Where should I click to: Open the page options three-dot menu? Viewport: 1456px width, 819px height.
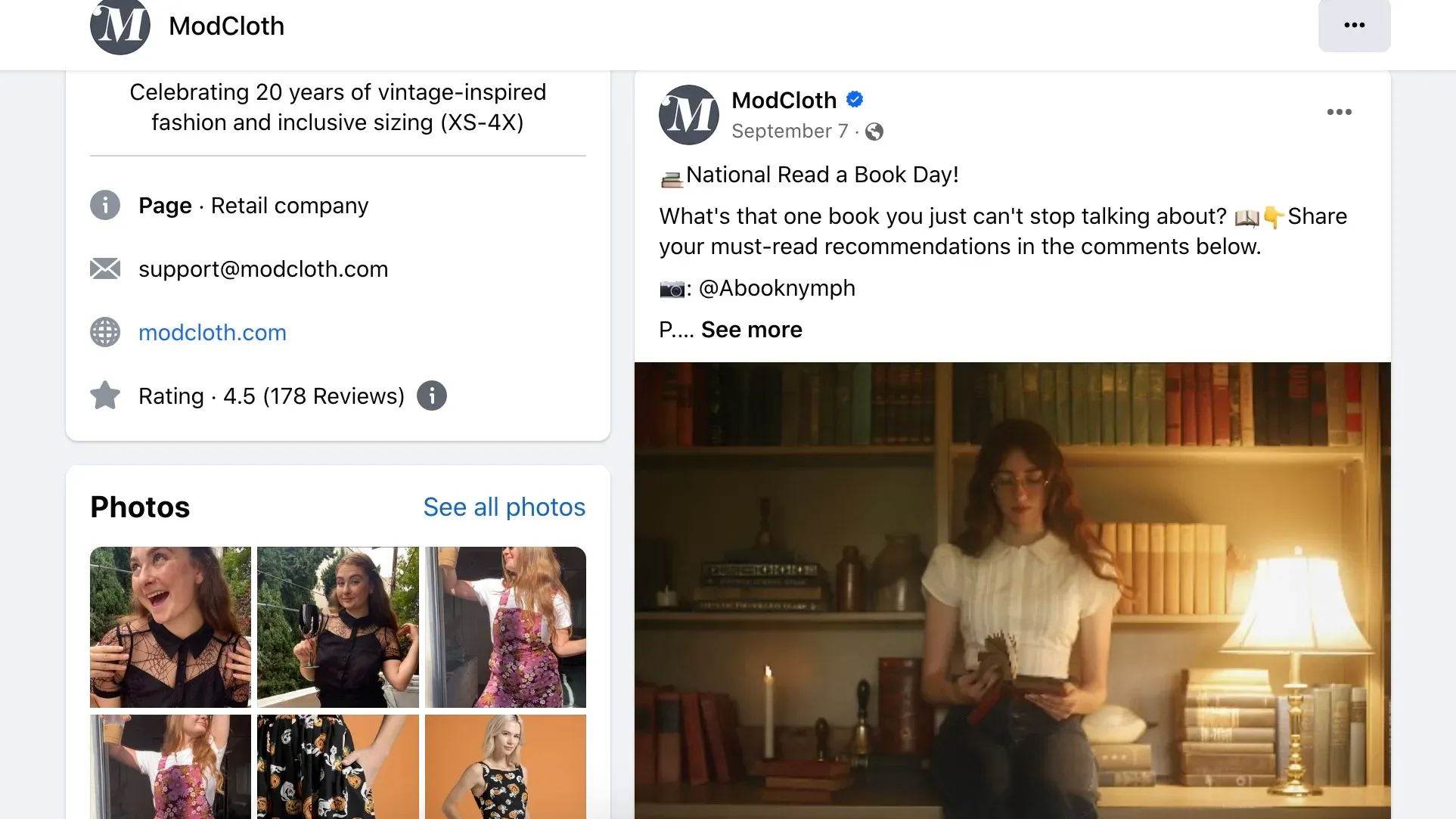1354,26
